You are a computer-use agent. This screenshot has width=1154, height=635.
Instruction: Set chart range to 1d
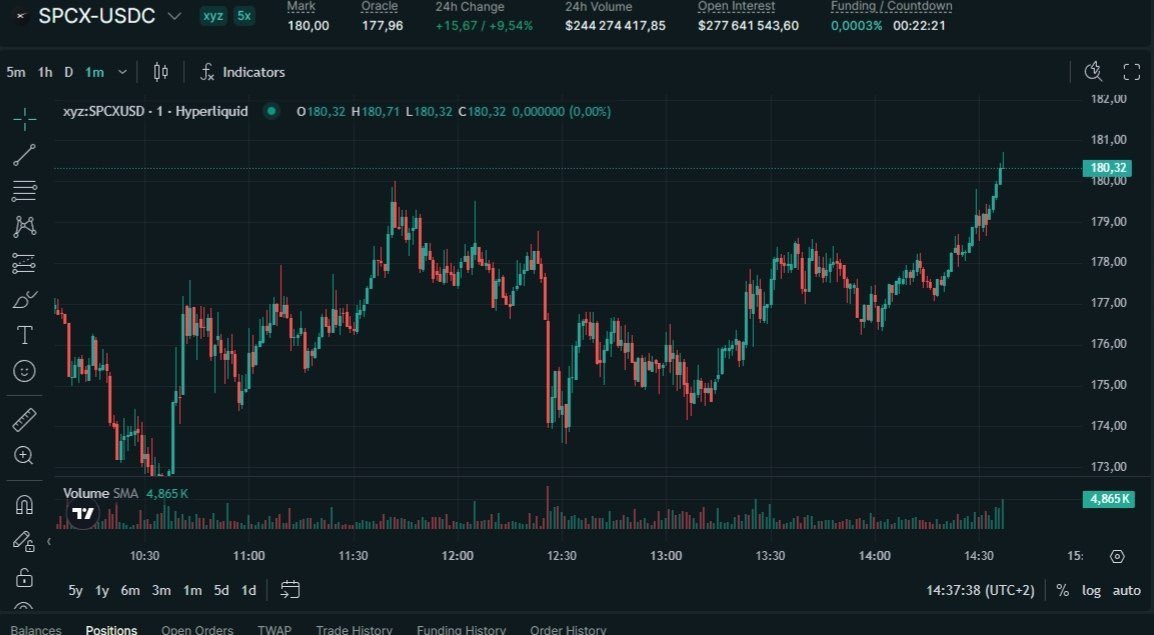tap(249, 590)
